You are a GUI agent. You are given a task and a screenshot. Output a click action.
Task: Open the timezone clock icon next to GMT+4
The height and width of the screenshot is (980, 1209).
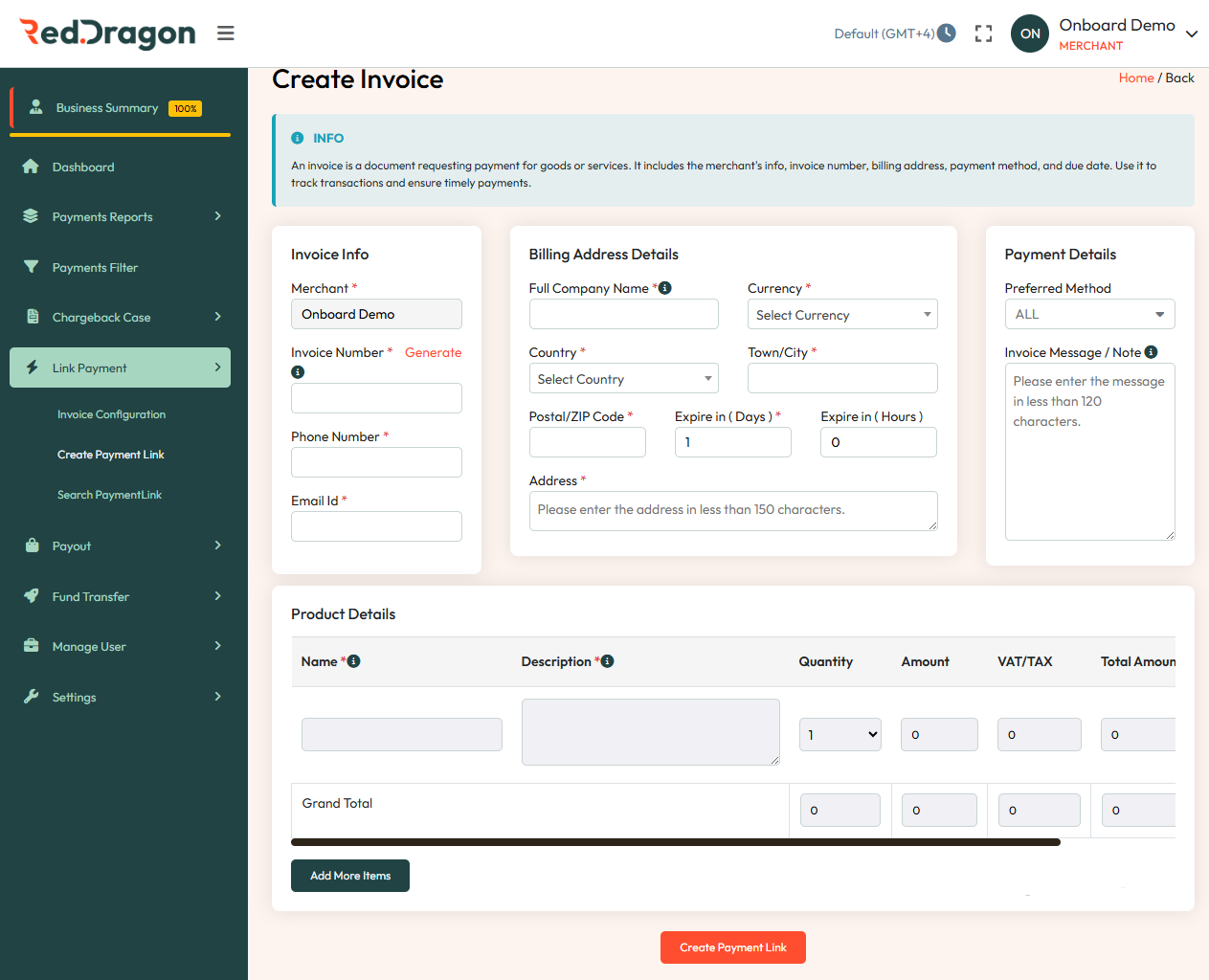[x=947, y=33]
